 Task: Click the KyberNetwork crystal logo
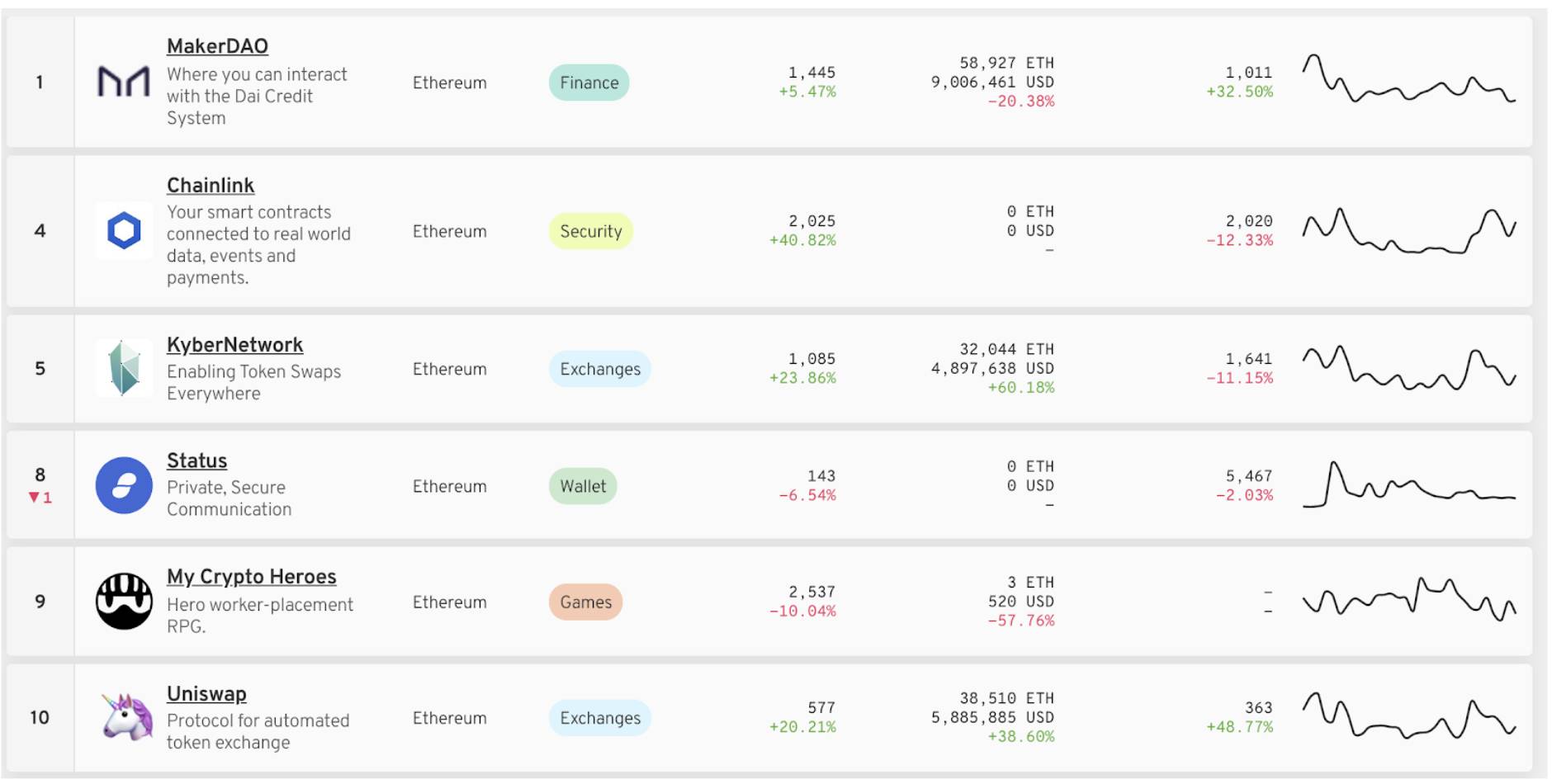pos(124,368)
